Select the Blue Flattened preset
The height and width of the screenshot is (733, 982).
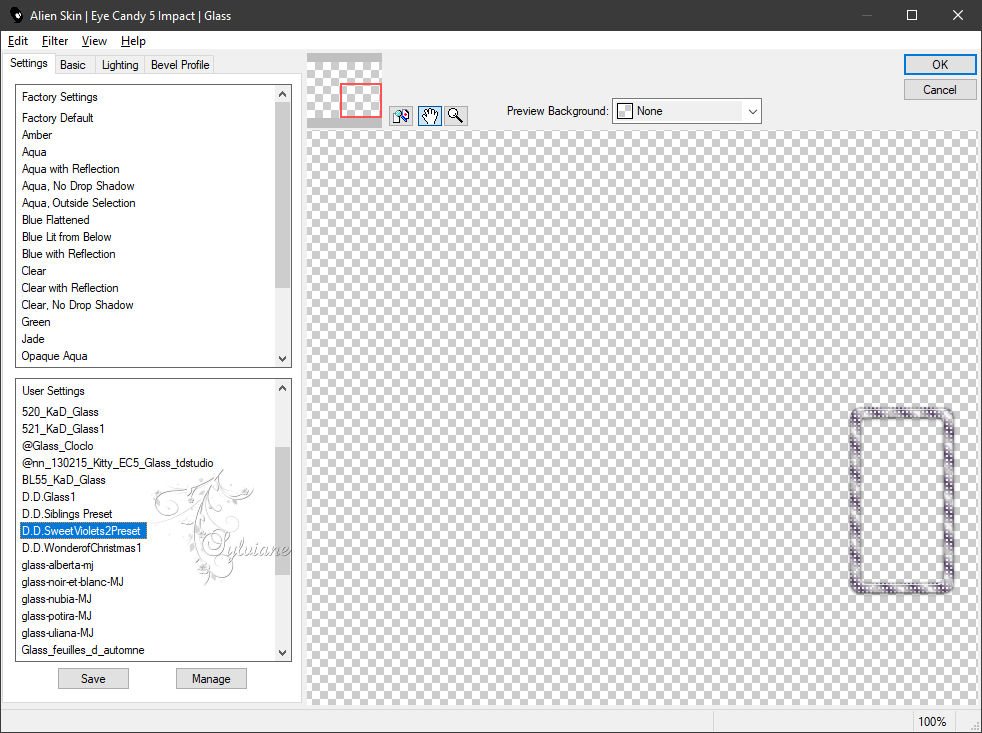click(55, 220)
